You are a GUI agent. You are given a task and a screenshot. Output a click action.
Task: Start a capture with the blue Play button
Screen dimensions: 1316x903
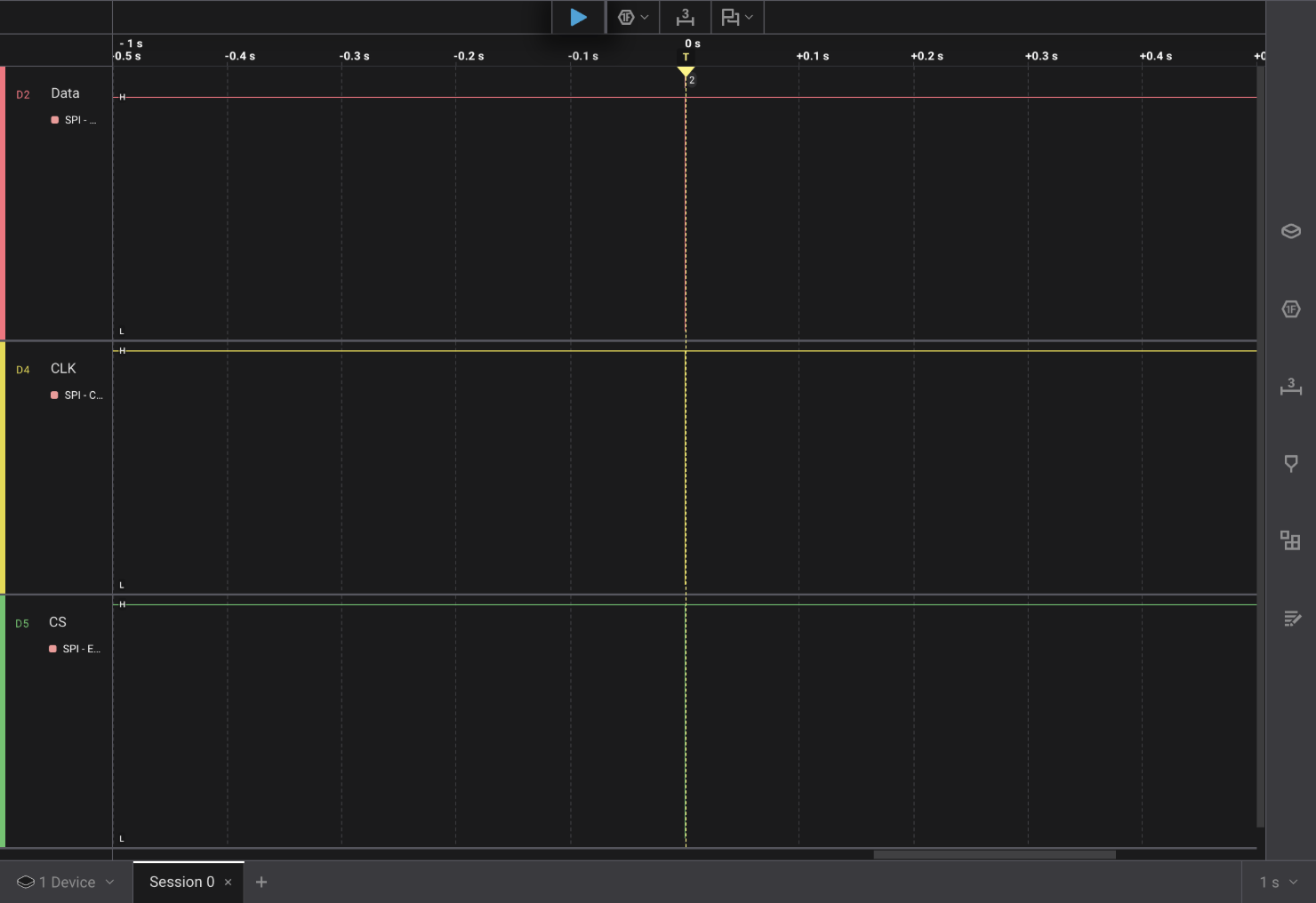578,17
